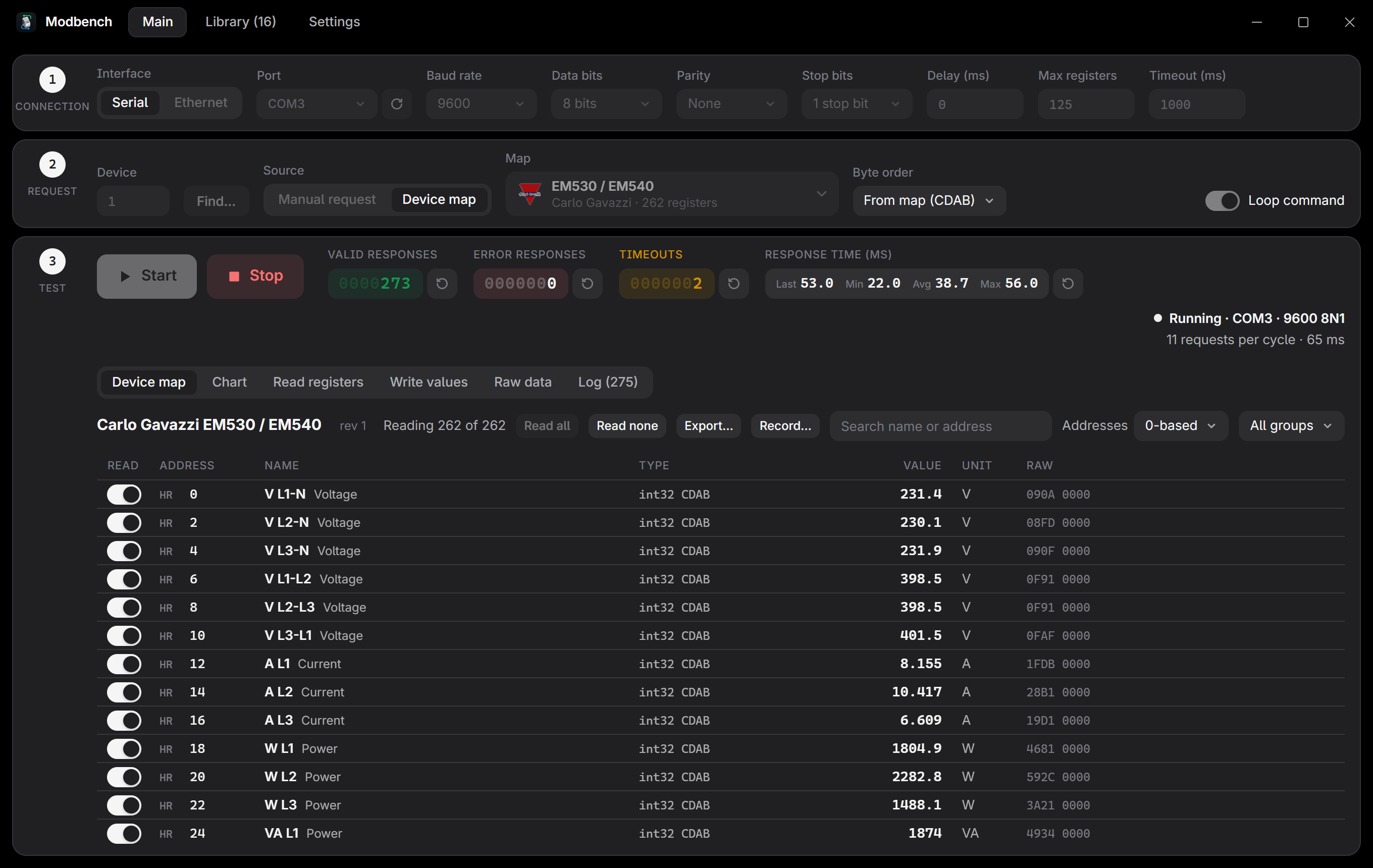This screenshot has height=868, width=1373.
Task: Select the Ethernet interface option
Action: tap(201, 102)
